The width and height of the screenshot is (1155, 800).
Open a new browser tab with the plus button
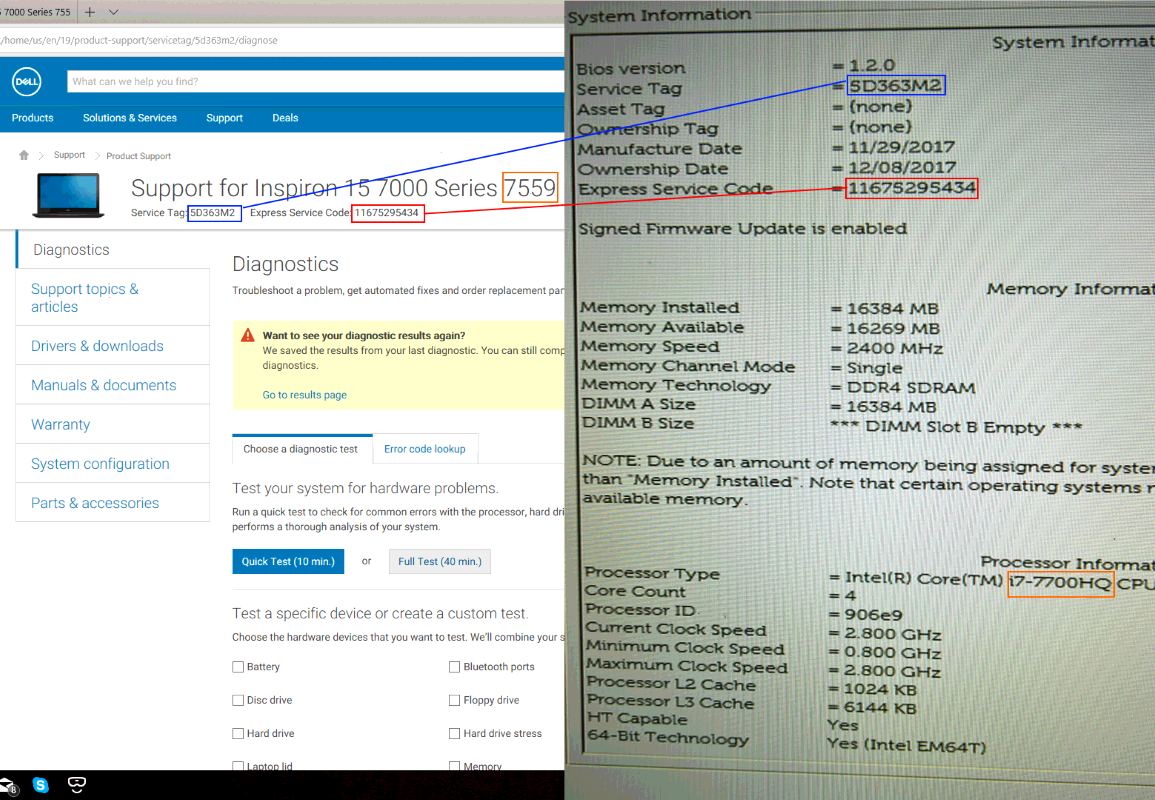90,12
